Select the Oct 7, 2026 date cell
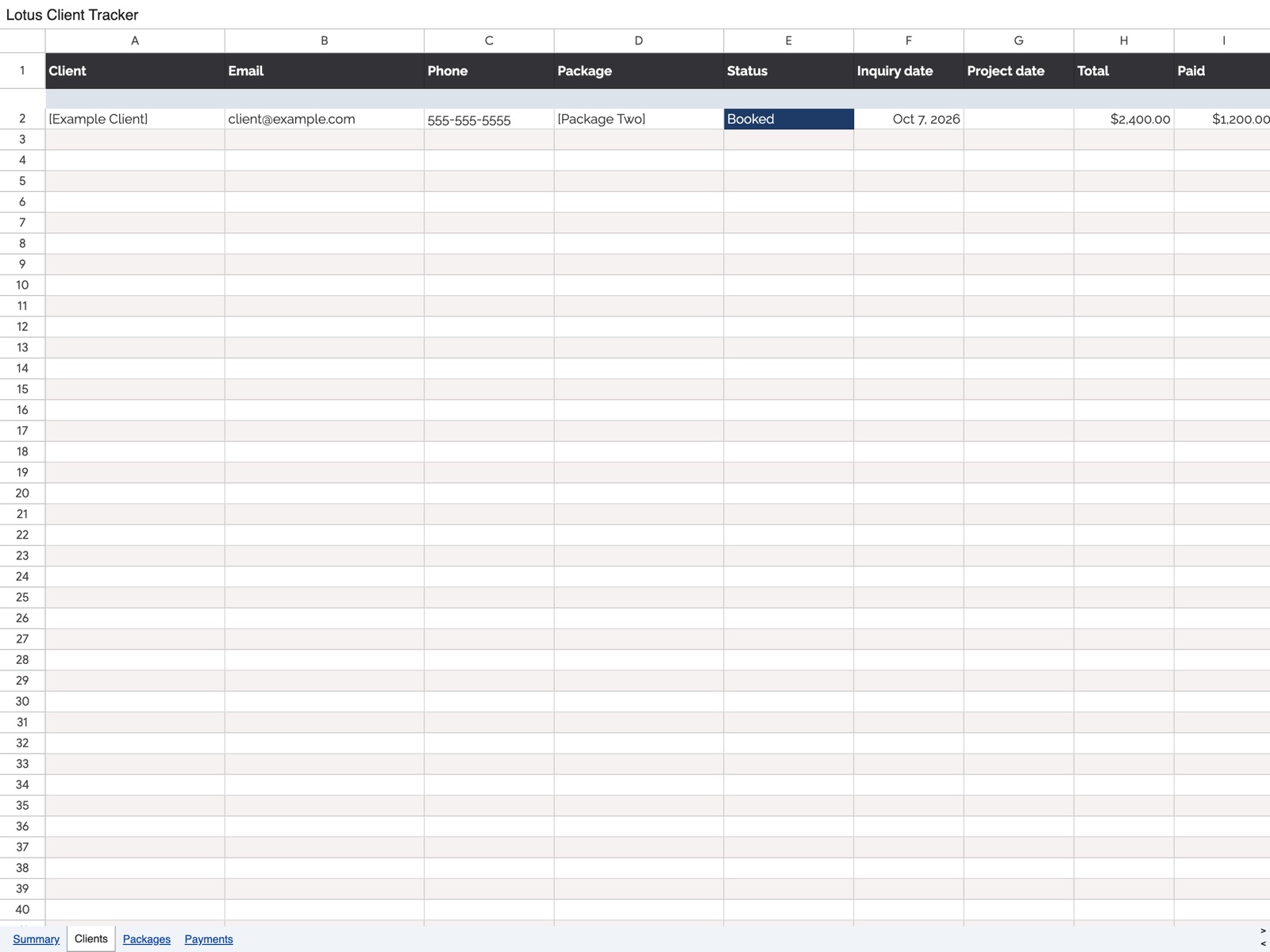Viewport: 1270px width, 952px height. point(909,119)
